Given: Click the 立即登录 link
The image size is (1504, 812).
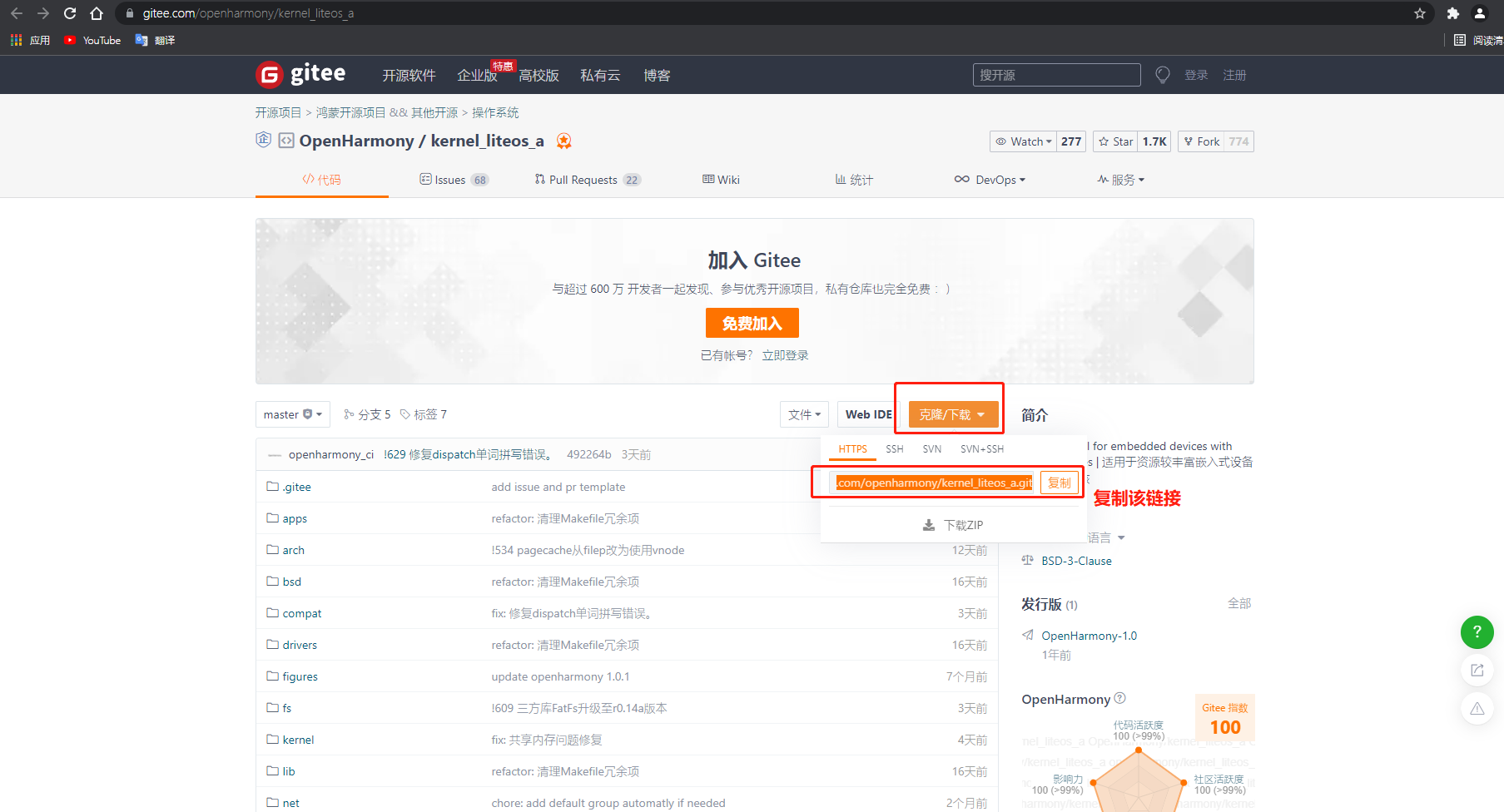Looking at the screenshot, I should click(785, 355).
